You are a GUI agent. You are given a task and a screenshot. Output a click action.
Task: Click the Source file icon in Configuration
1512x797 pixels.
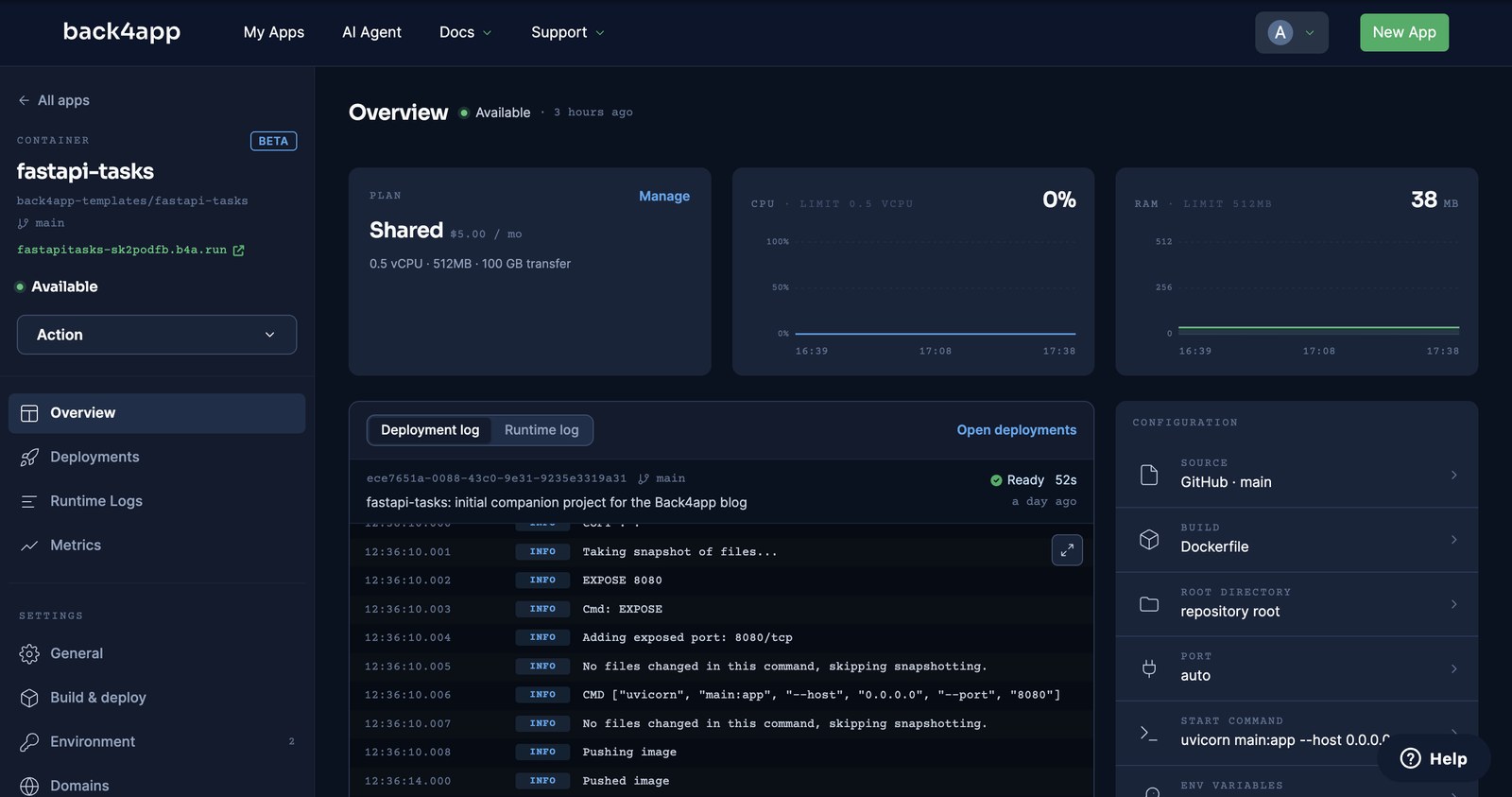click(1149, 475)
